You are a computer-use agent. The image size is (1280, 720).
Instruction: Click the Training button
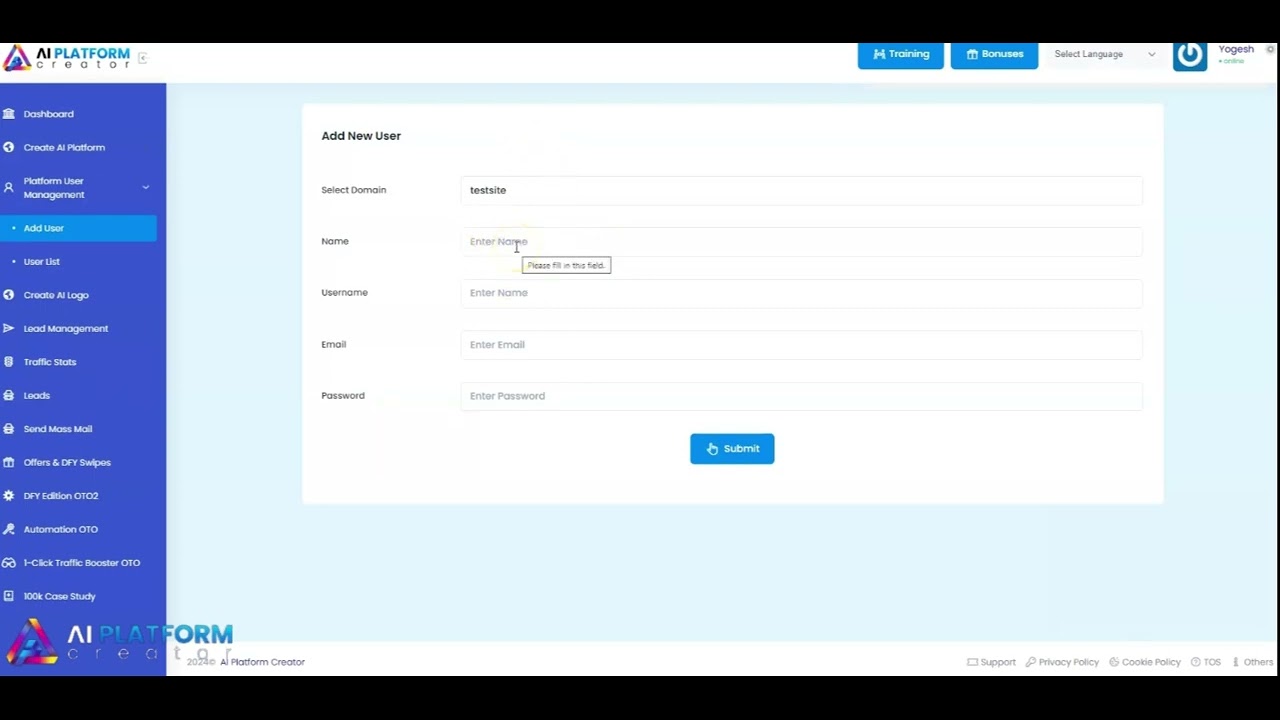pos(900,54)
